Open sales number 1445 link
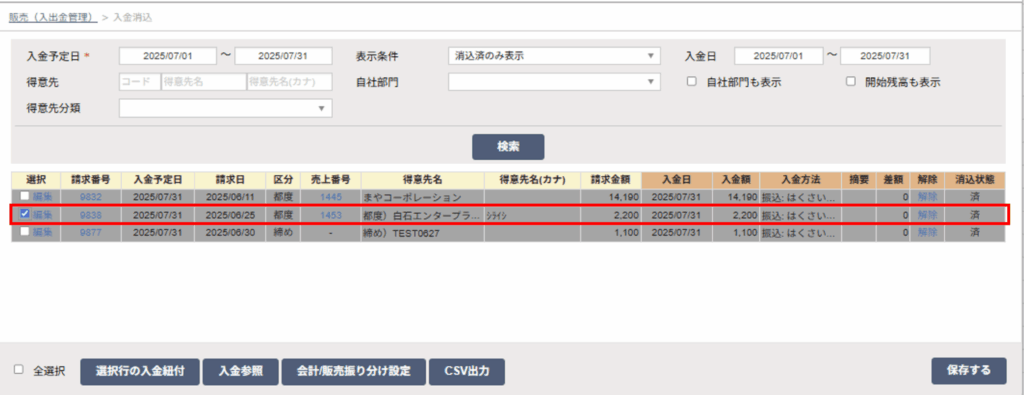Image resolution: width=1024 pixels, height=395 pixels. (330, 197)
